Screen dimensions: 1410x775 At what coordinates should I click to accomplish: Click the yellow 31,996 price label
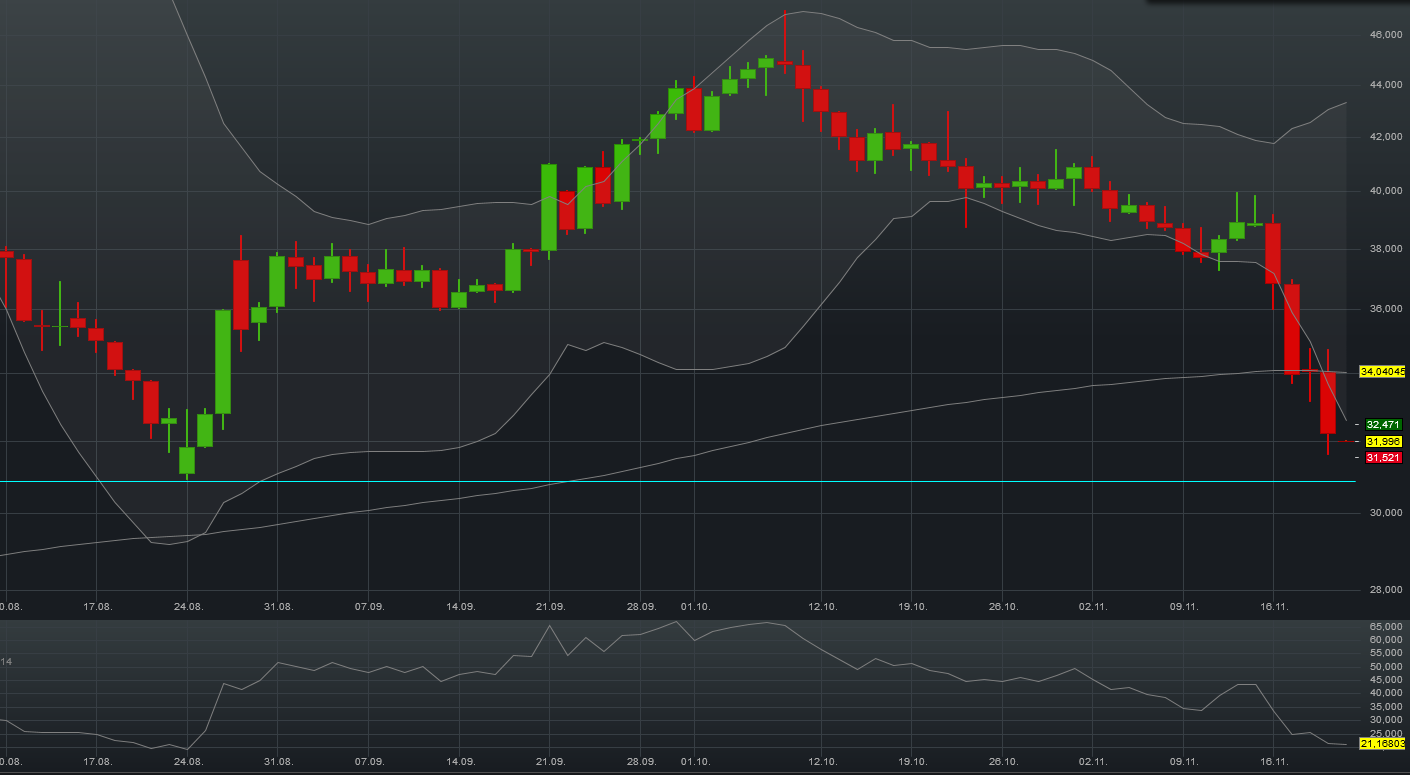click(1383, 442)
